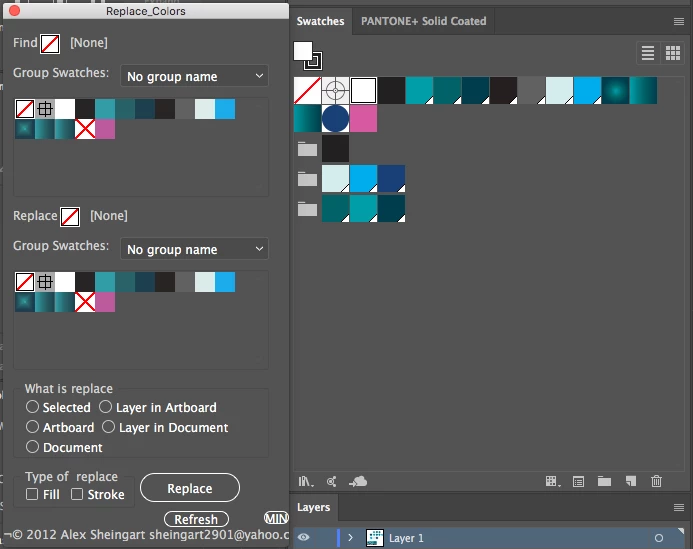Pick the None swatch in Replace swatch list

click(x=25, y=282)
